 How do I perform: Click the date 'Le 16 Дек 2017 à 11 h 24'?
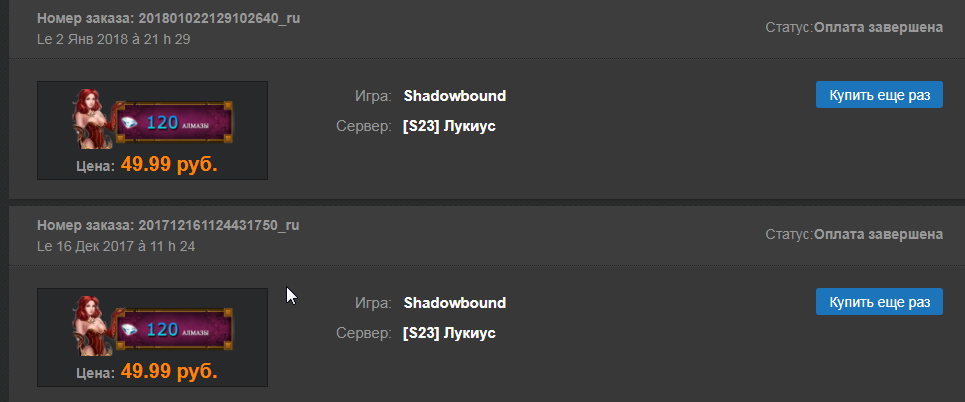(116, 245)
